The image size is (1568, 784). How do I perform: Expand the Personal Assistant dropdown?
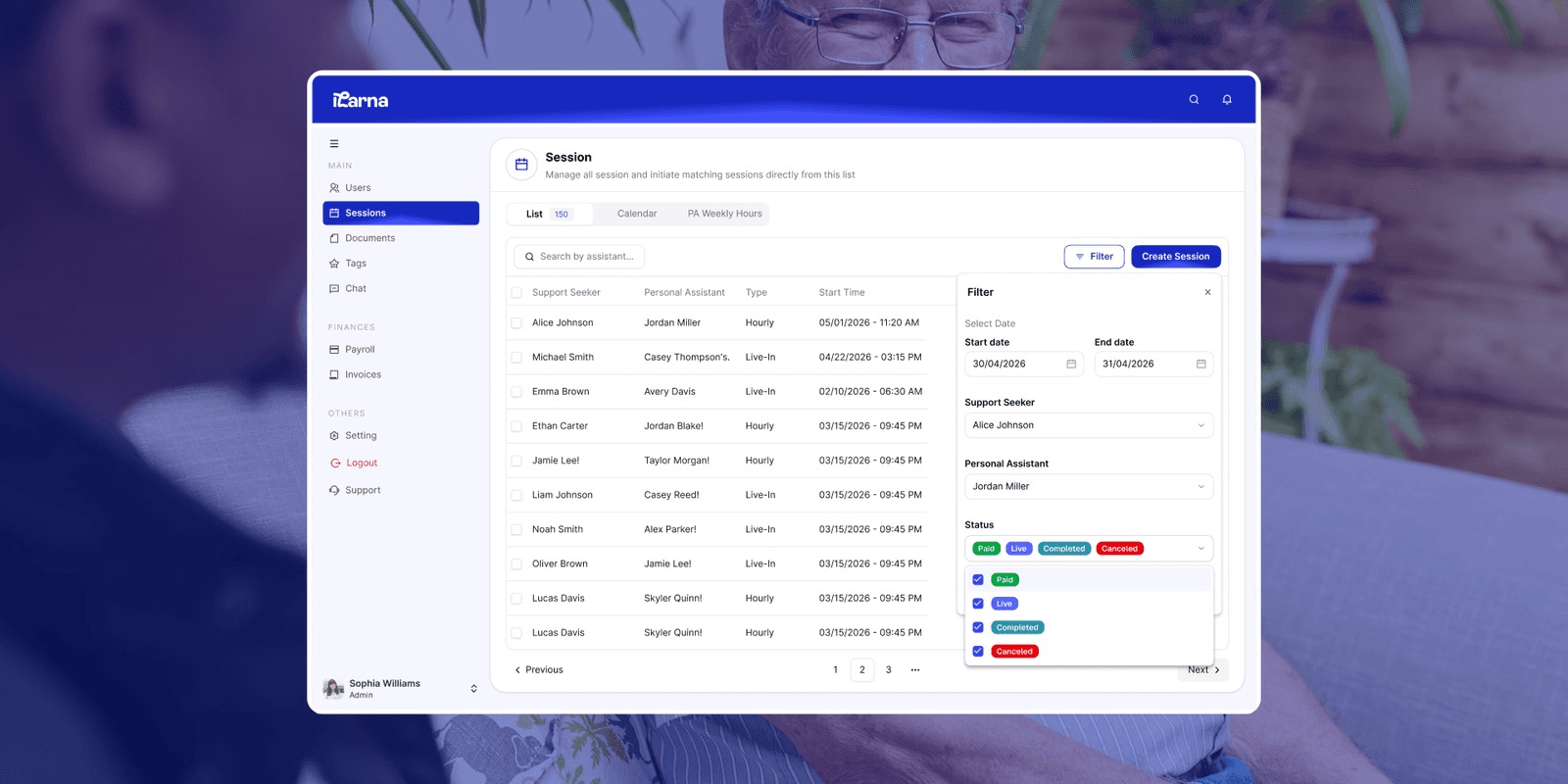coord(1089,486)
